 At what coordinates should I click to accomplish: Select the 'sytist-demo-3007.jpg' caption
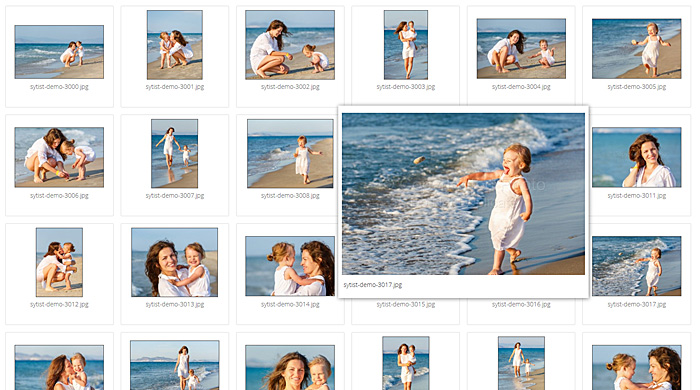[175, 195]
